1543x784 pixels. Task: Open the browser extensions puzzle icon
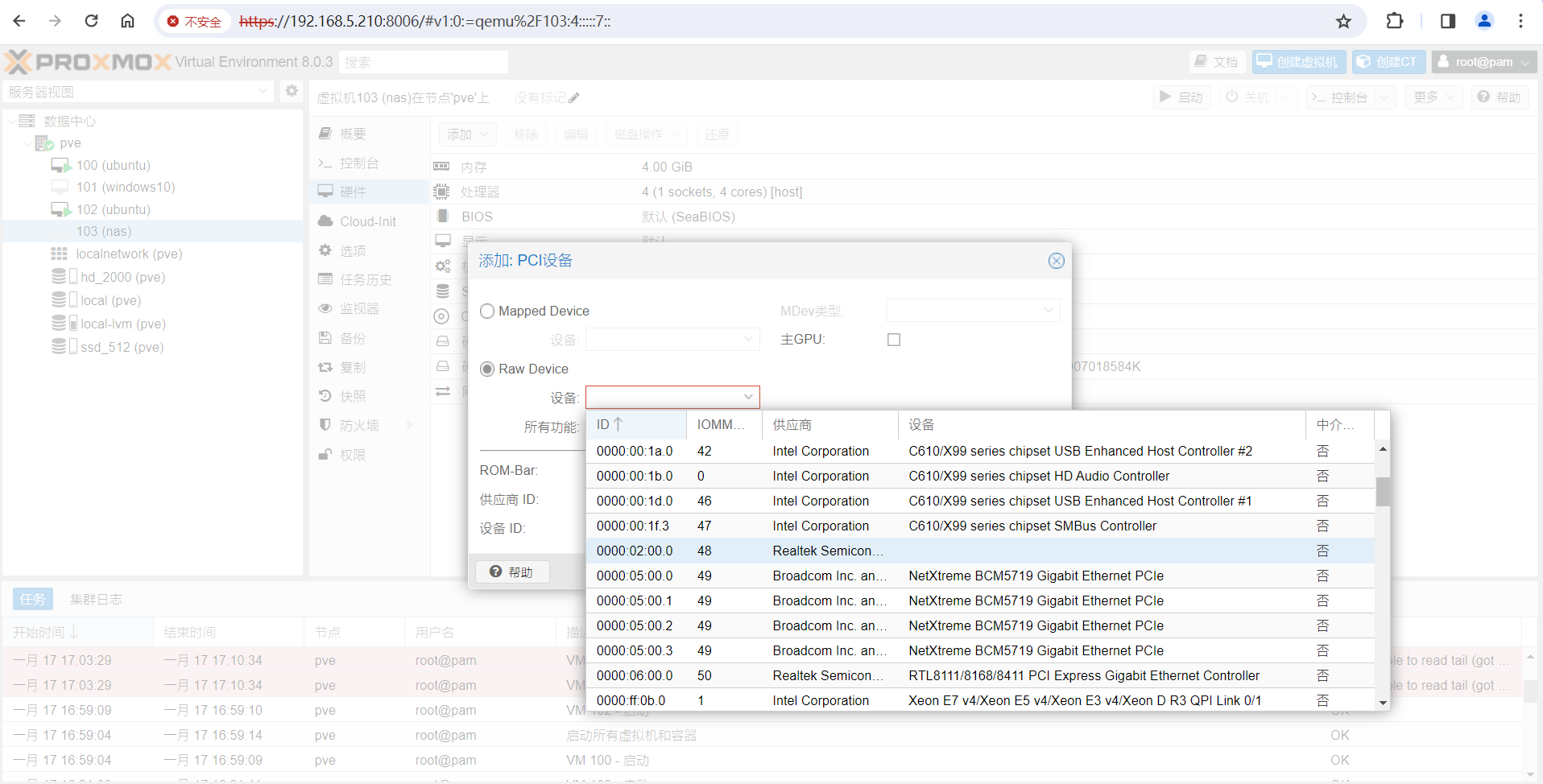[1395, 21]
